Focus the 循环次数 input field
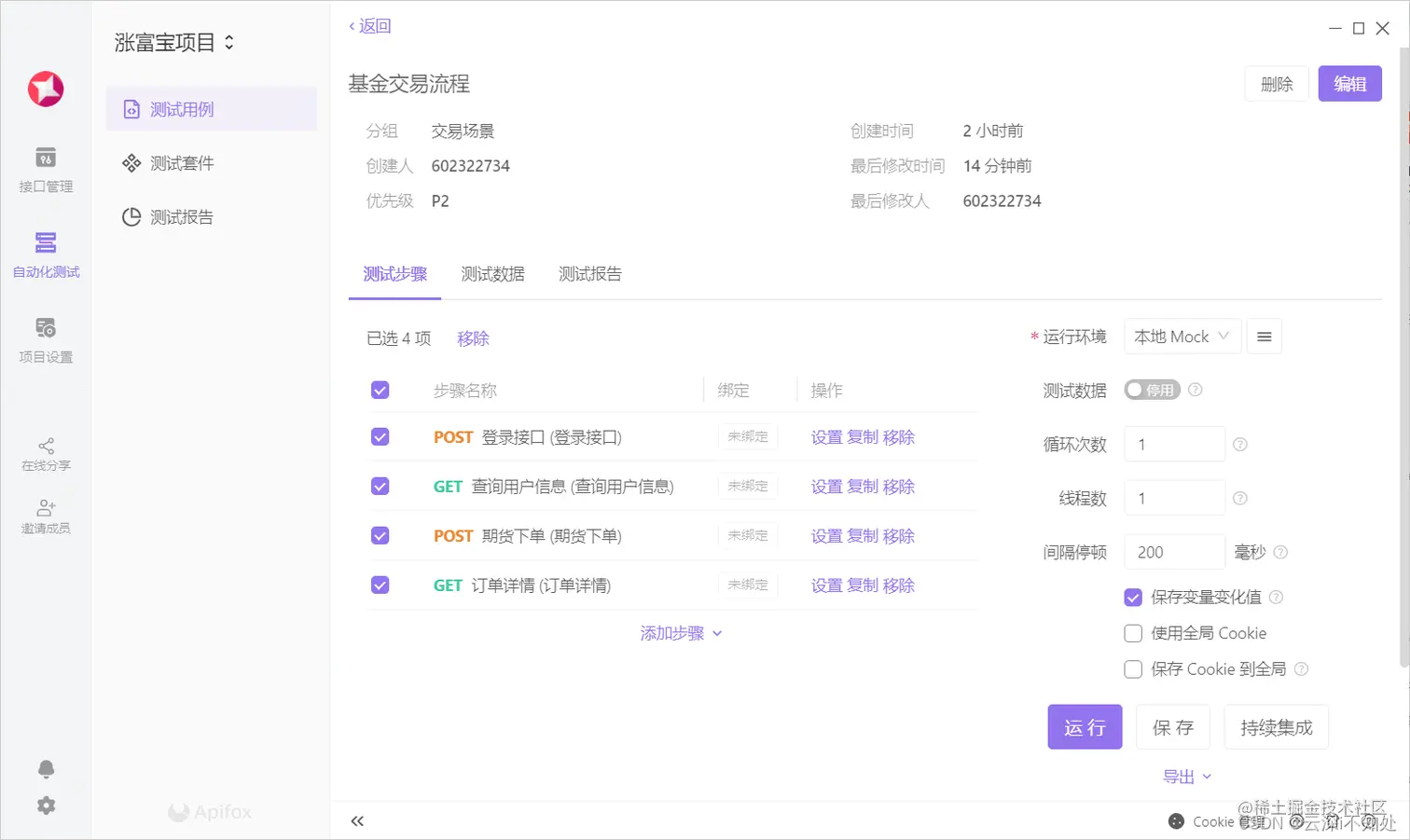1410x840 pixels. coord(1174,445)
